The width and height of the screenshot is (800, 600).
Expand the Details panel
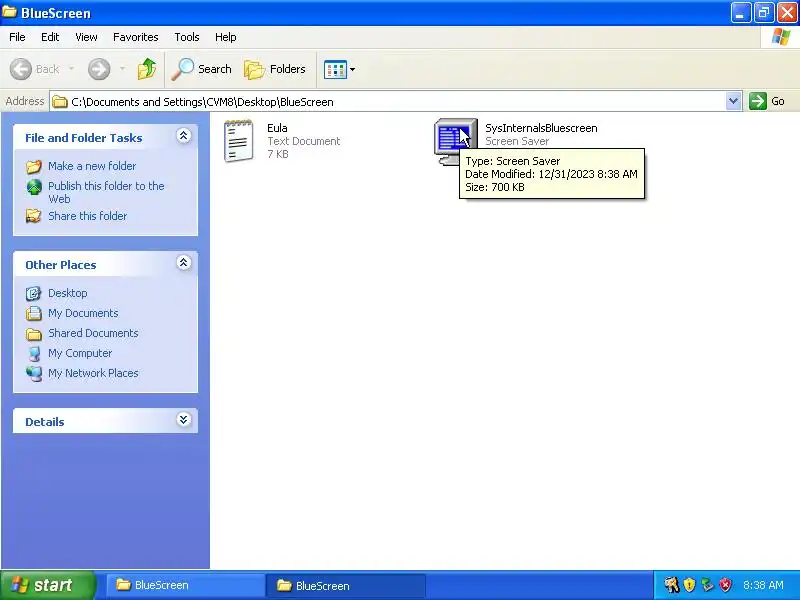(184, 420)
